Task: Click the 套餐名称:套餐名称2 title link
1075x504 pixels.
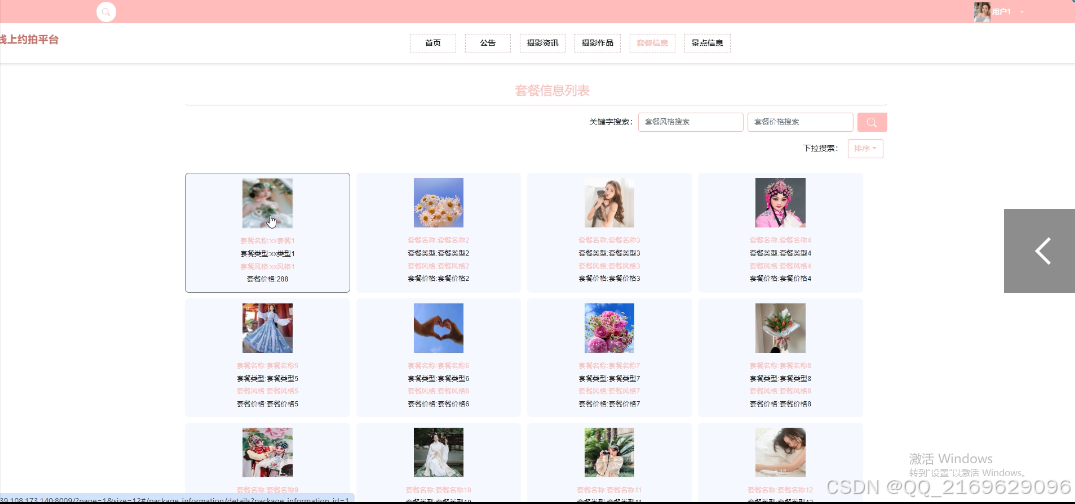Action: click(439, 241)
